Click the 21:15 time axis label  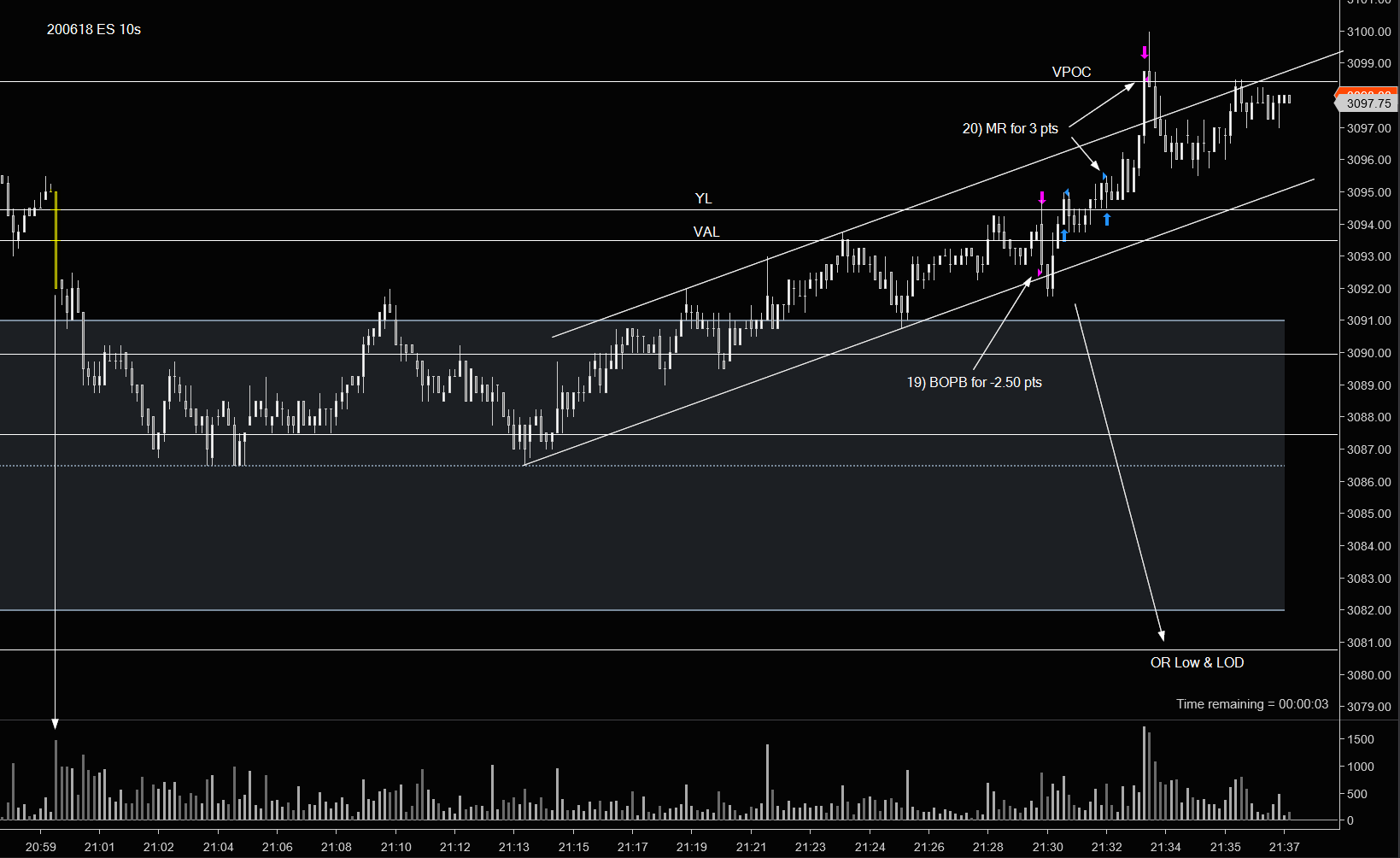click(x=573, y=847)
